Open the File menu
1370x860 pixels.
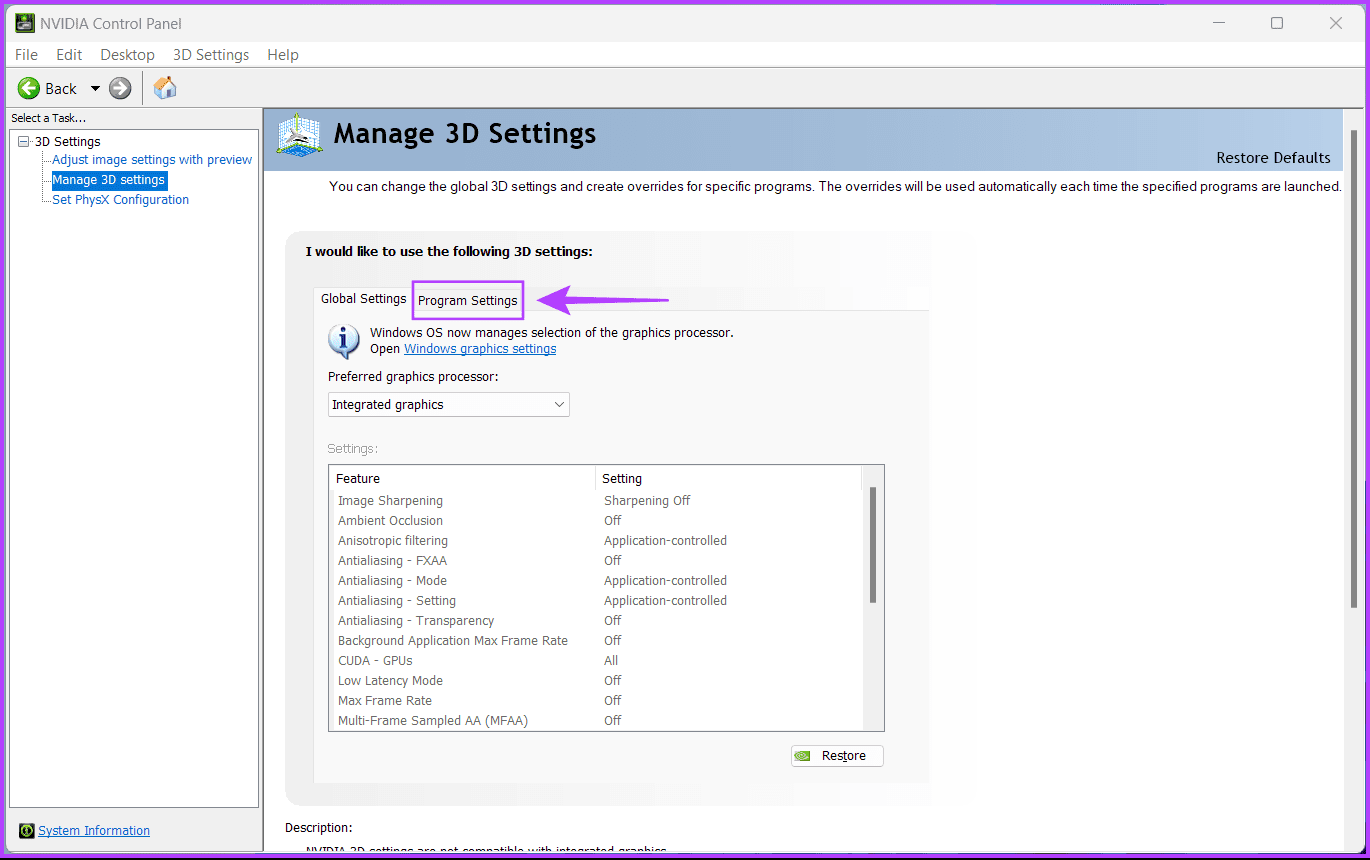[x=26, y=55]
